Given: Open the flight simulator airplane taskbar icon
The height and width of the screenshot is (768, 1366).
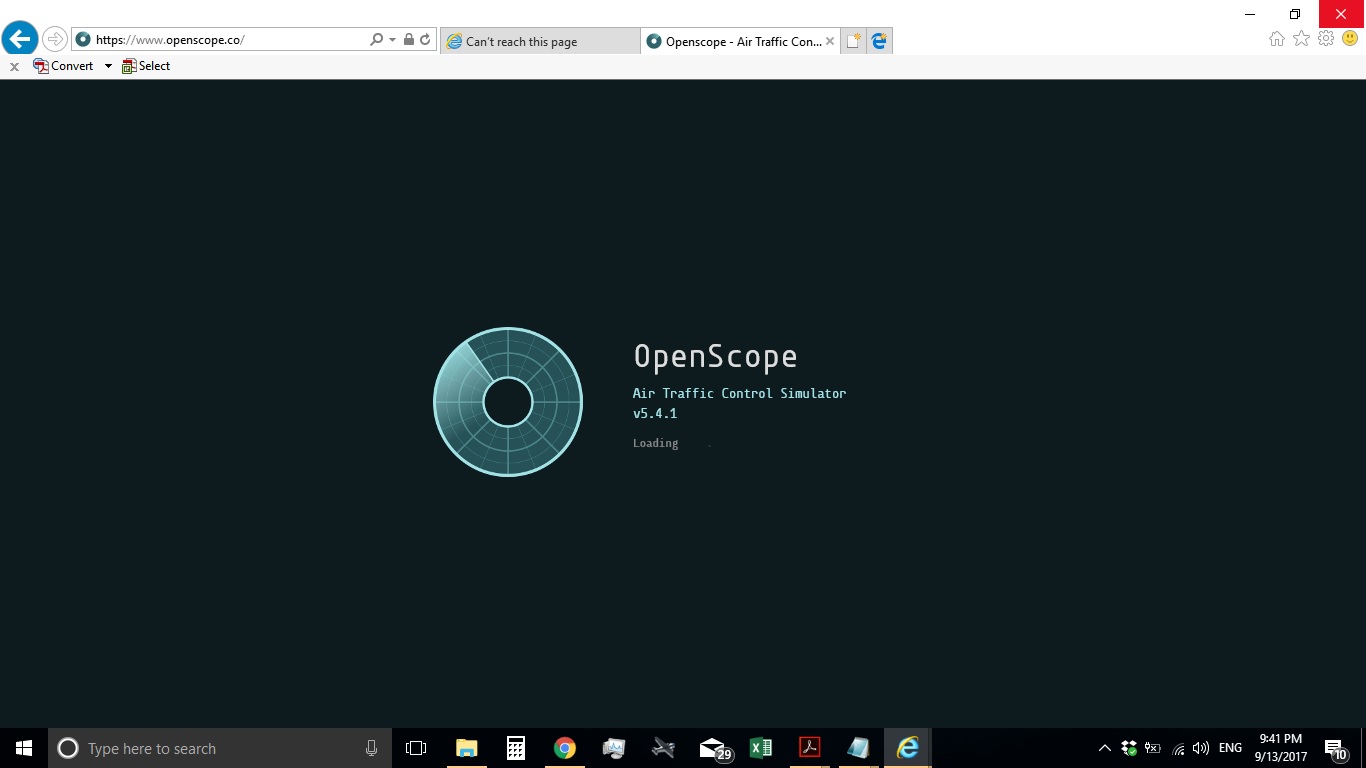Looking at the screenshot, I should point(663,747).
